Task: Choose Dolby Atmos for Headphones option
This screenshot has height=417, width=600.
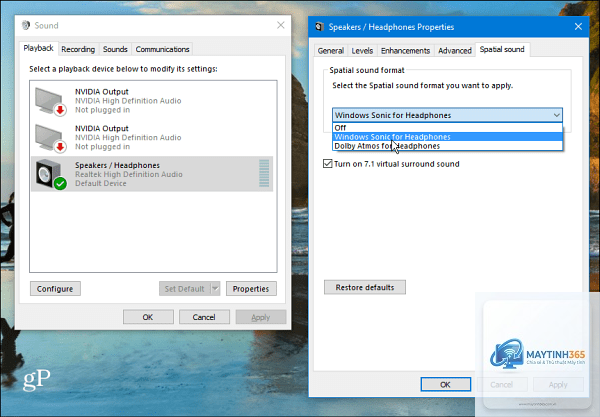Action: [447, 146]
